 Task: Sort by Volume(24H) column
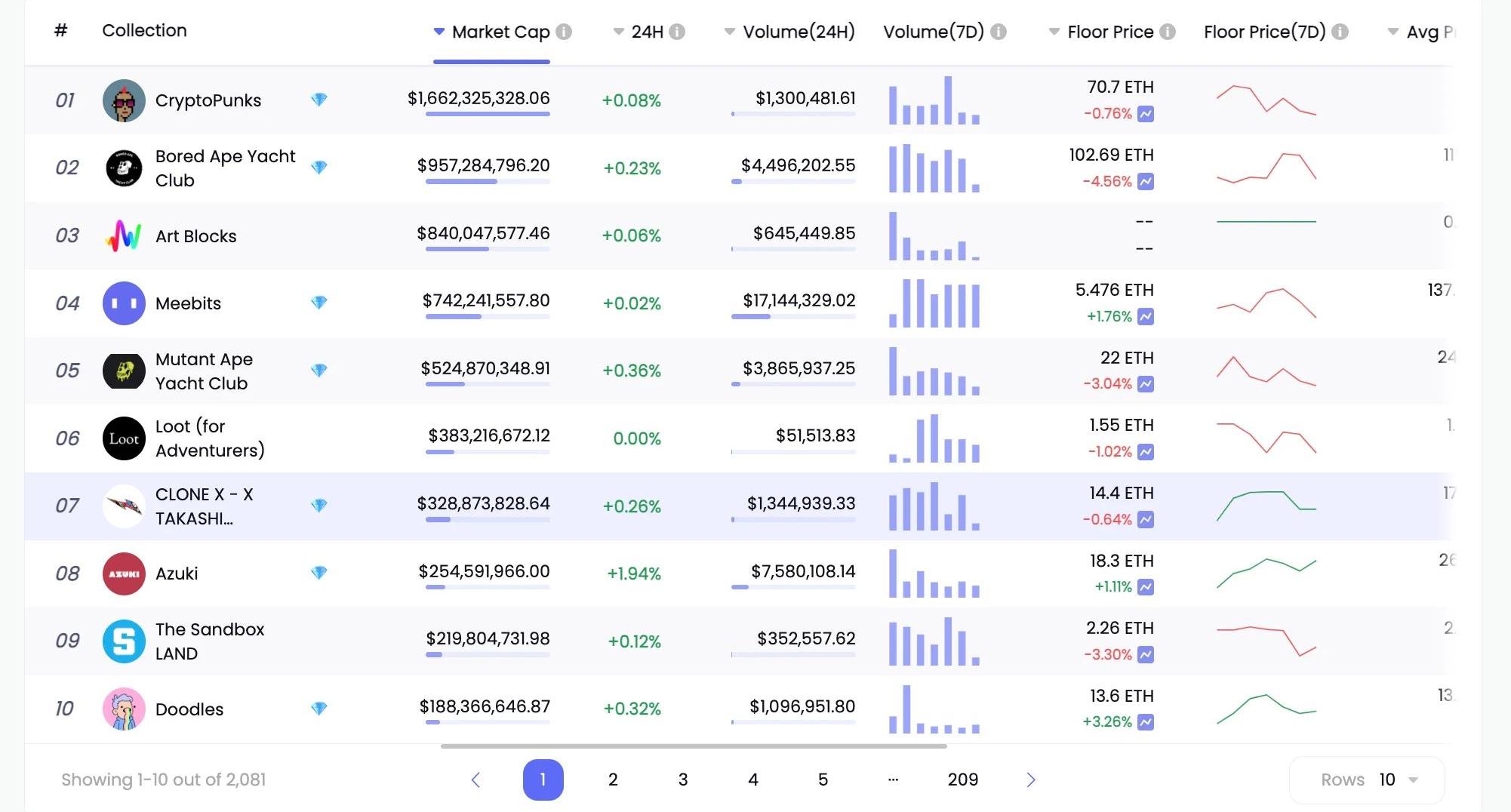point(797,32)
